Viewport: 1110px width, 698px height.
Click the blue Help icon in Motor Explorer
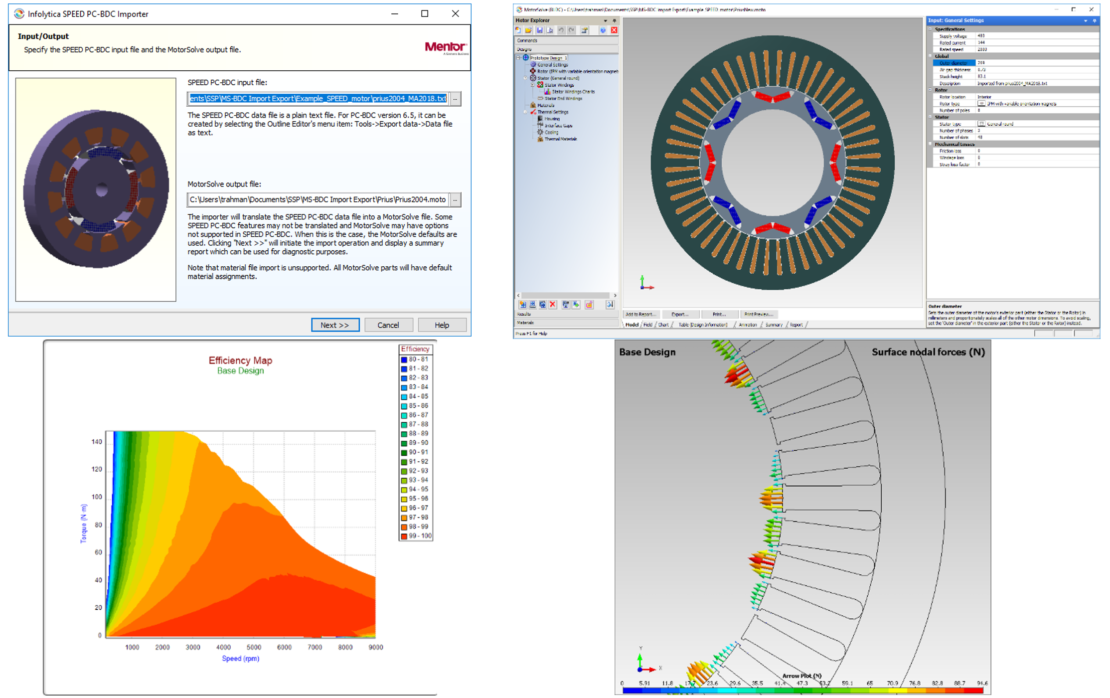tap(603, 30)
